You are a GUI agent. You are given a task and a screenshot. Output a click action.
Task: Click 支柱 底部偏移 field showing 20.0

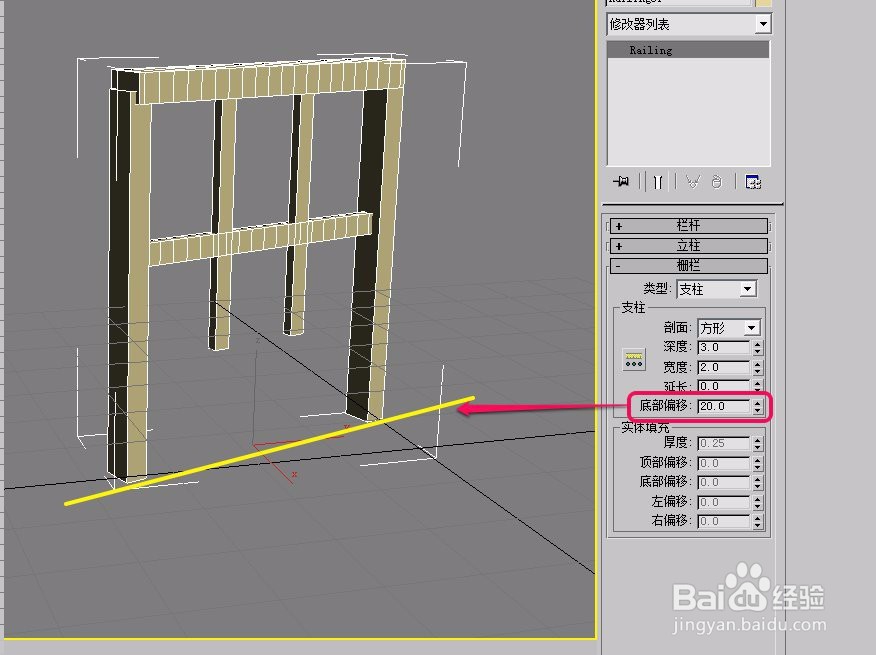coord(723,406)
